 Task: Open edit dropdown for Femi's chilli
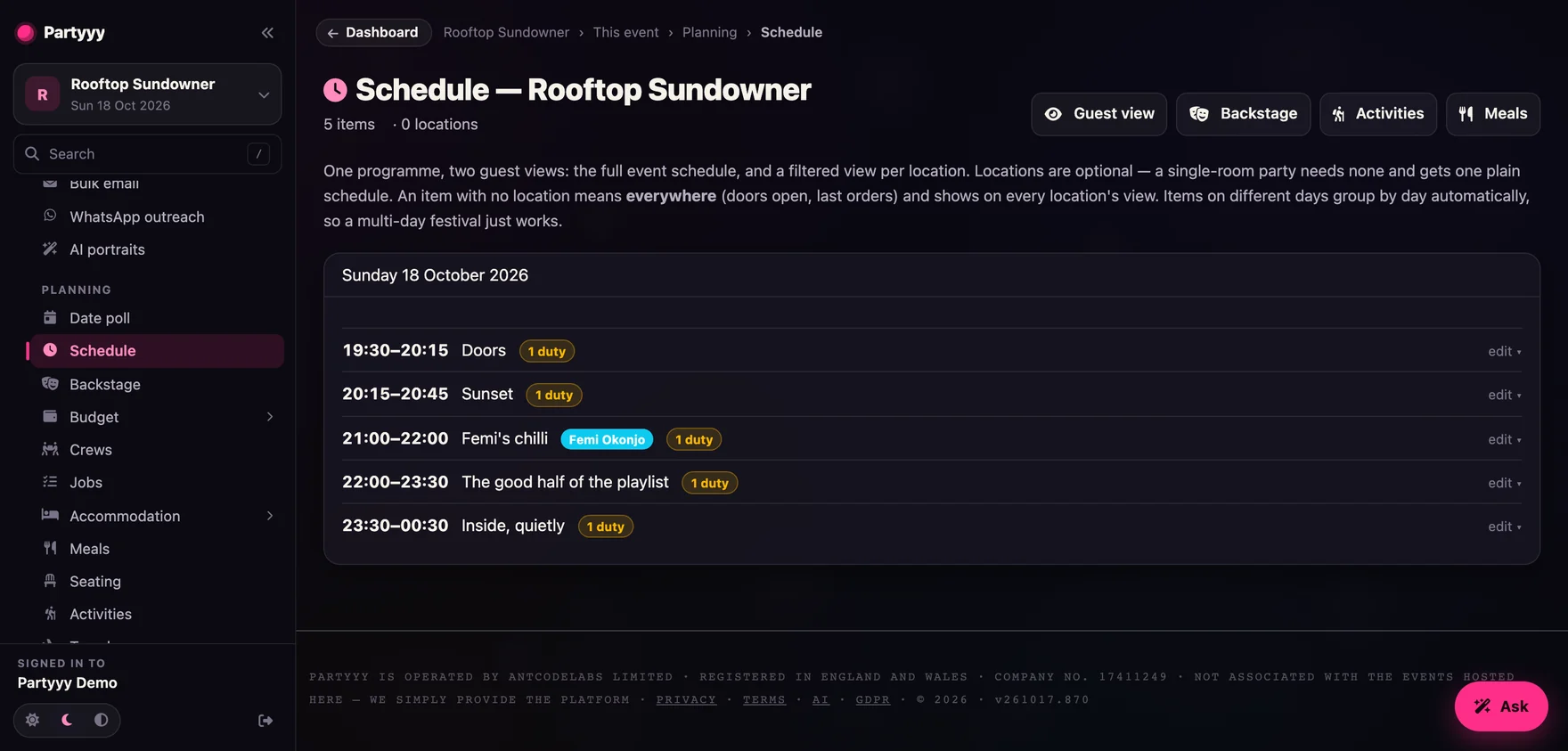pos(1504,440)
